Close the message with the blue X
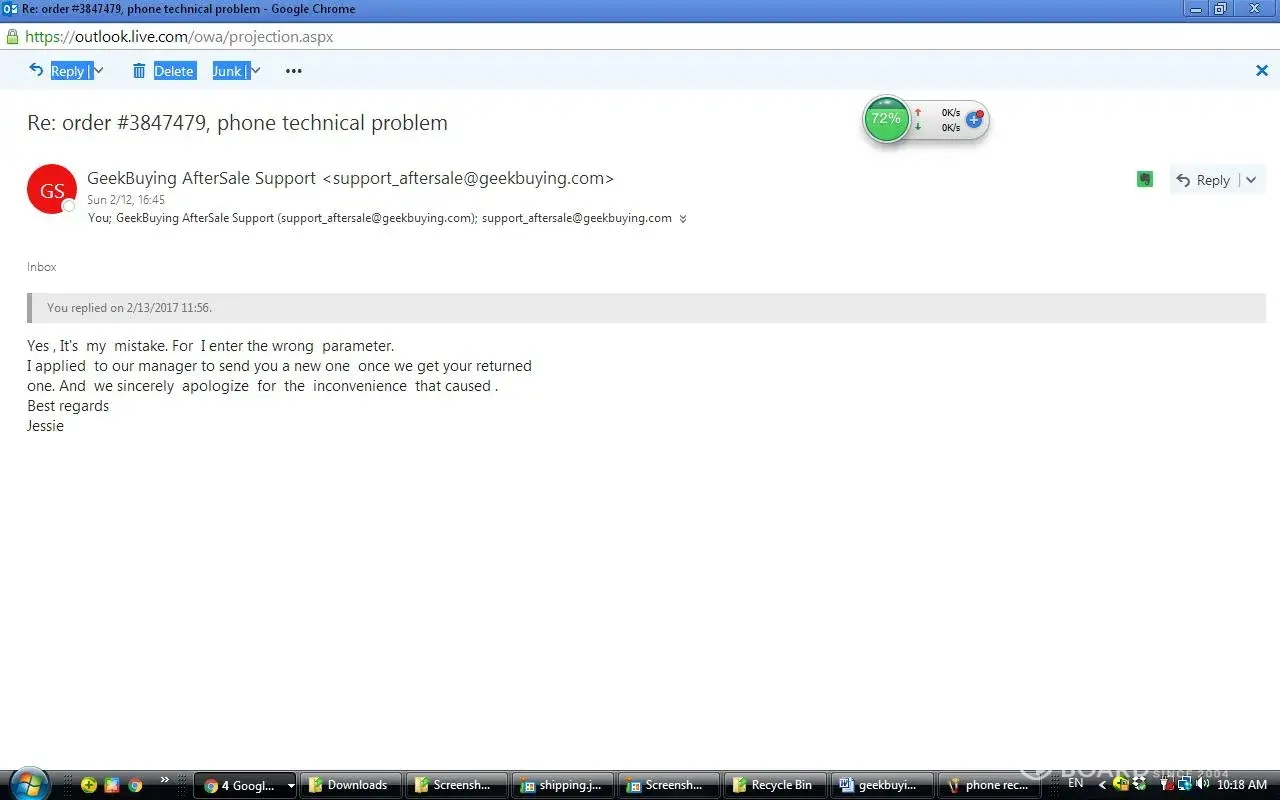Screen dimensions: 1280x800 pyautogui.click(x=1261, y=70)
